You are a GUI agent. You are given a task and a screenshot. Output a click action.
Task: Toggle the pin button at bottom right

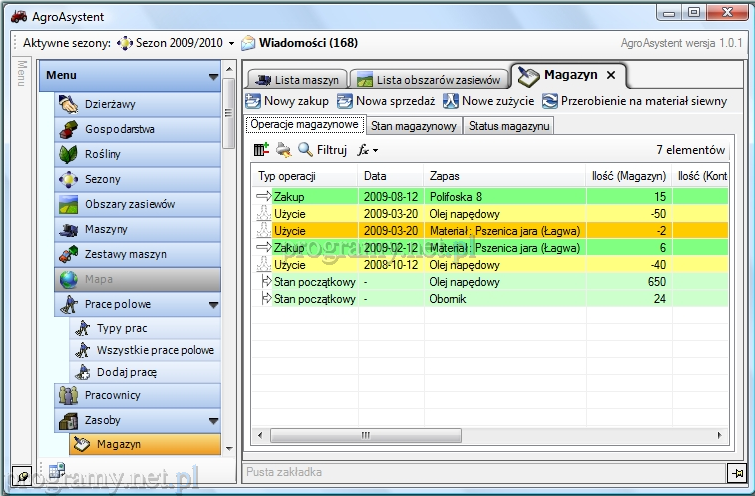(x=734, y=472)
